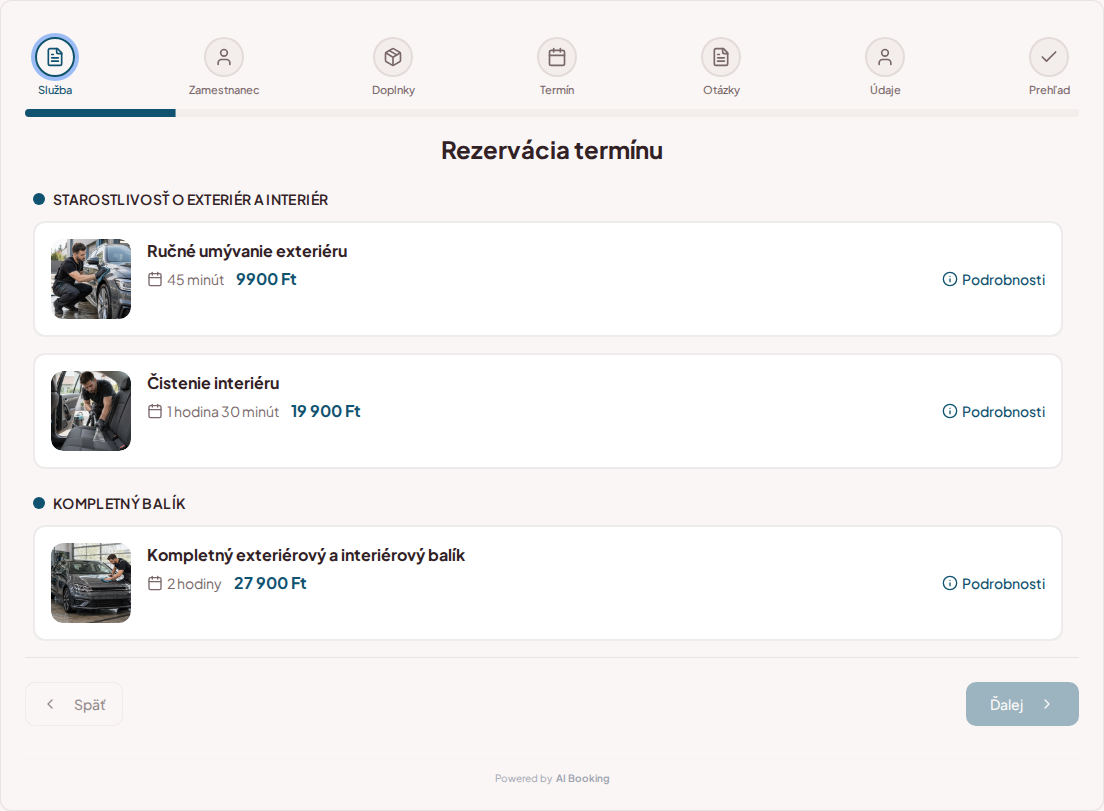Click info icon for Čistenie interiéru
The width and height of the screenshot is (1104, 811).
coord(950,411)
